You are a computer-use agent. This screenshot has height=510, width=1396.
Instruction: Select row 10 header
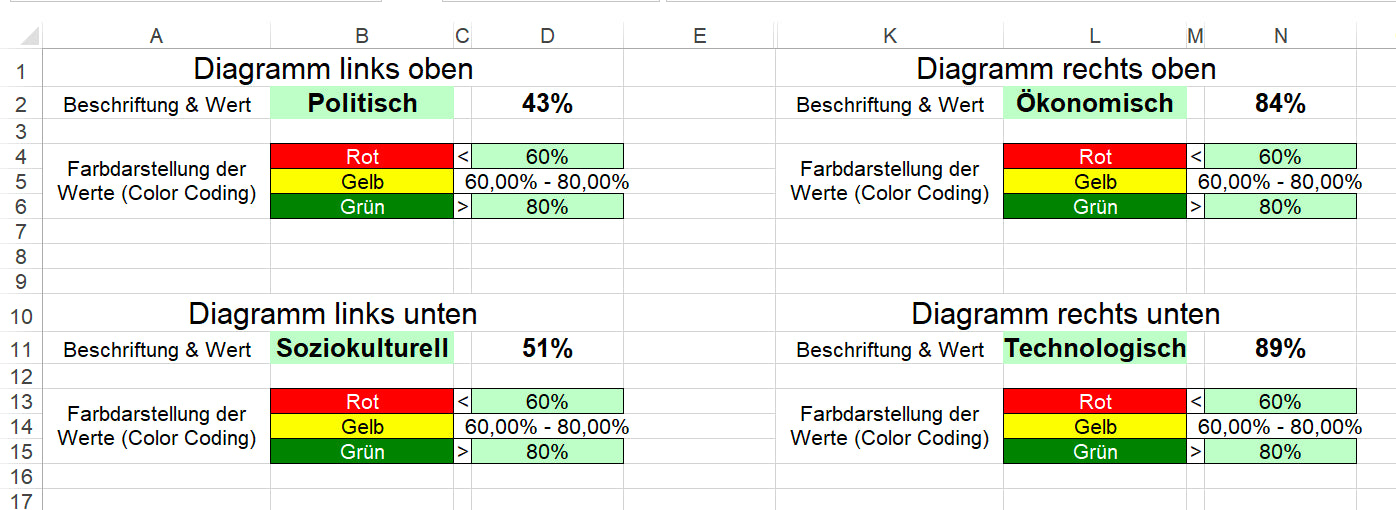pos(21,315)
